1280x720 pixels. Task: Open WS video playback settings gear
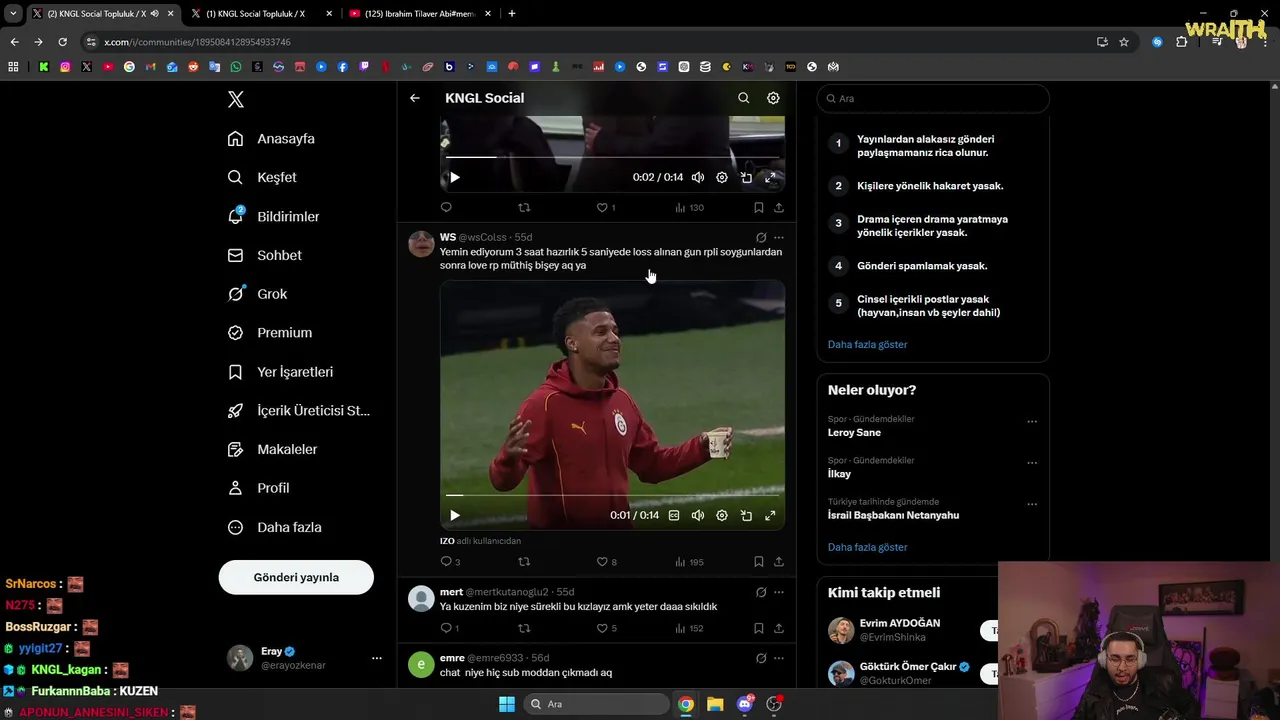tap(722, 515)
